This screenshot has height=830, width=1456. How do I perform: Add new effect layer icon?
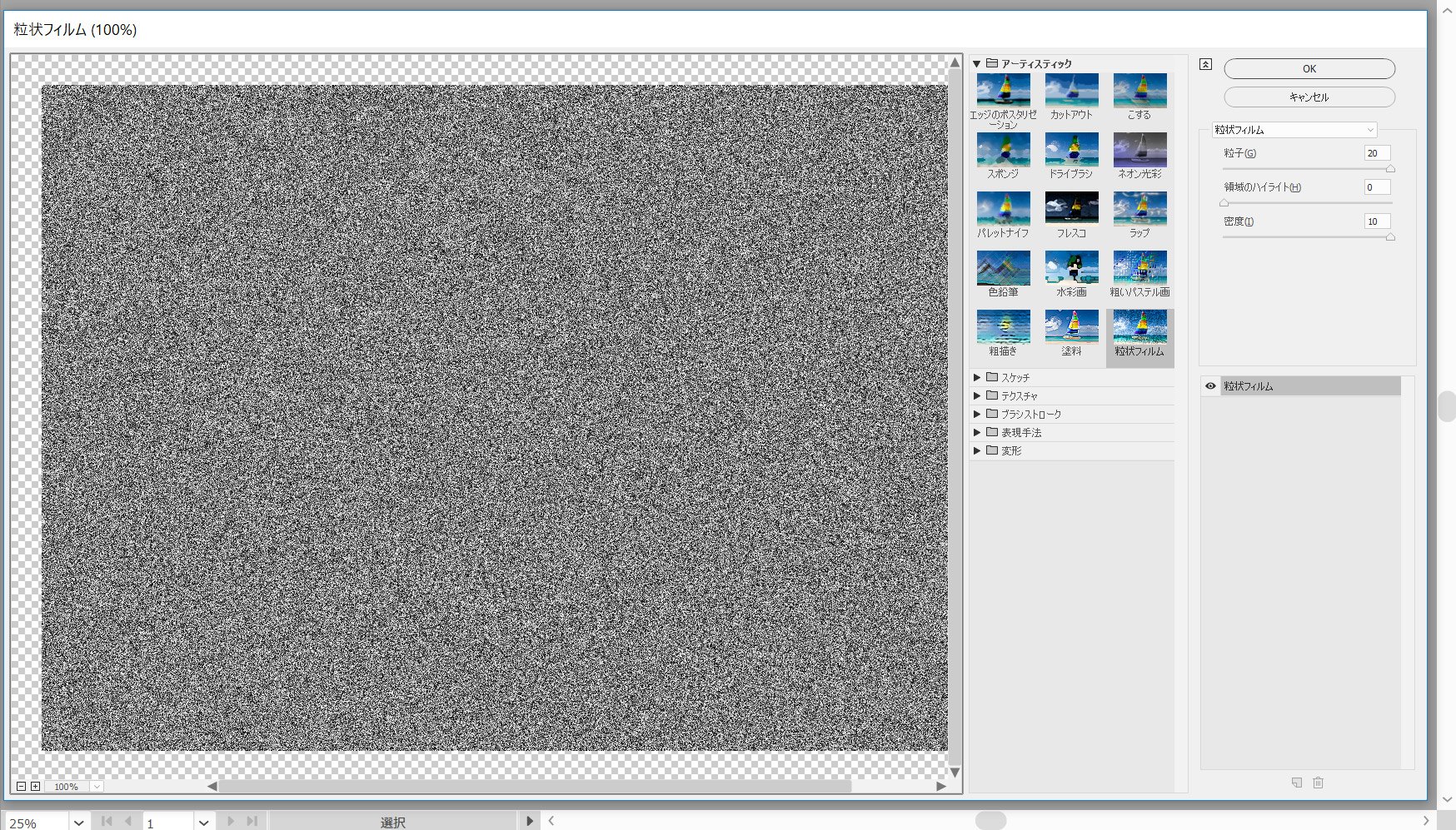tap(1297, 783)
